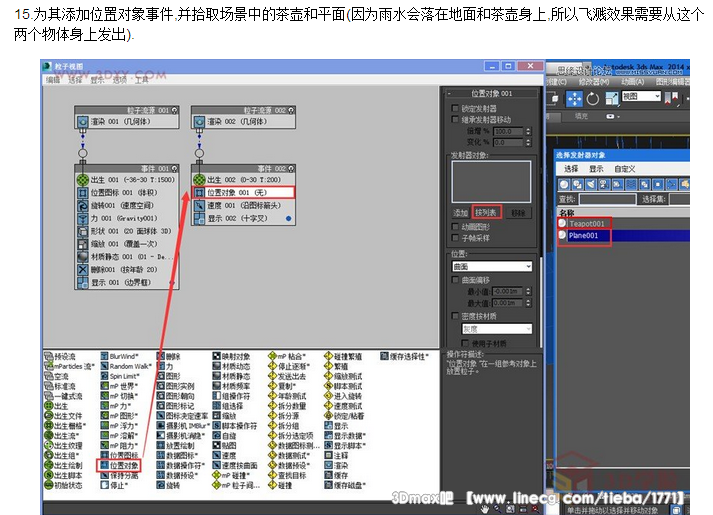The width and height of the screenshot is (713, 515).
Task: Open 选择 menu in particle view
Action: point(75,80)
